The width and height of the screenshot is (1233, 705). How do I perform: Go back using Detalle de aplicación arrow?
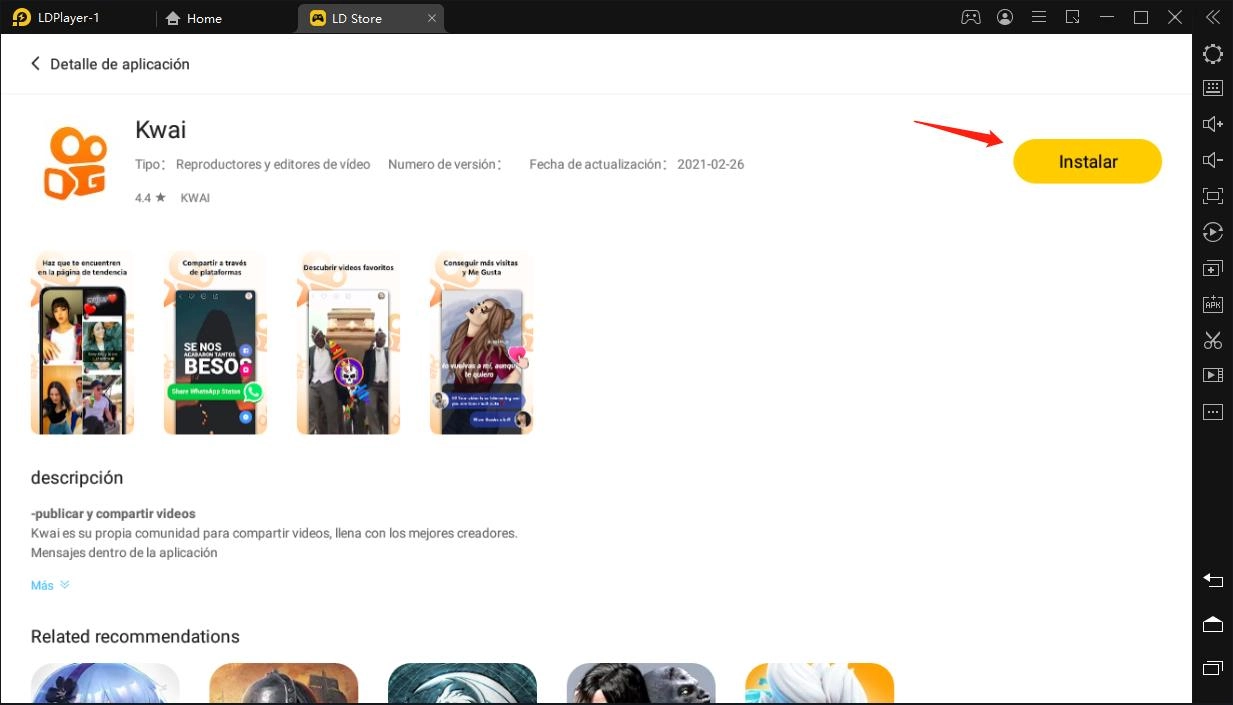[36, 64]
